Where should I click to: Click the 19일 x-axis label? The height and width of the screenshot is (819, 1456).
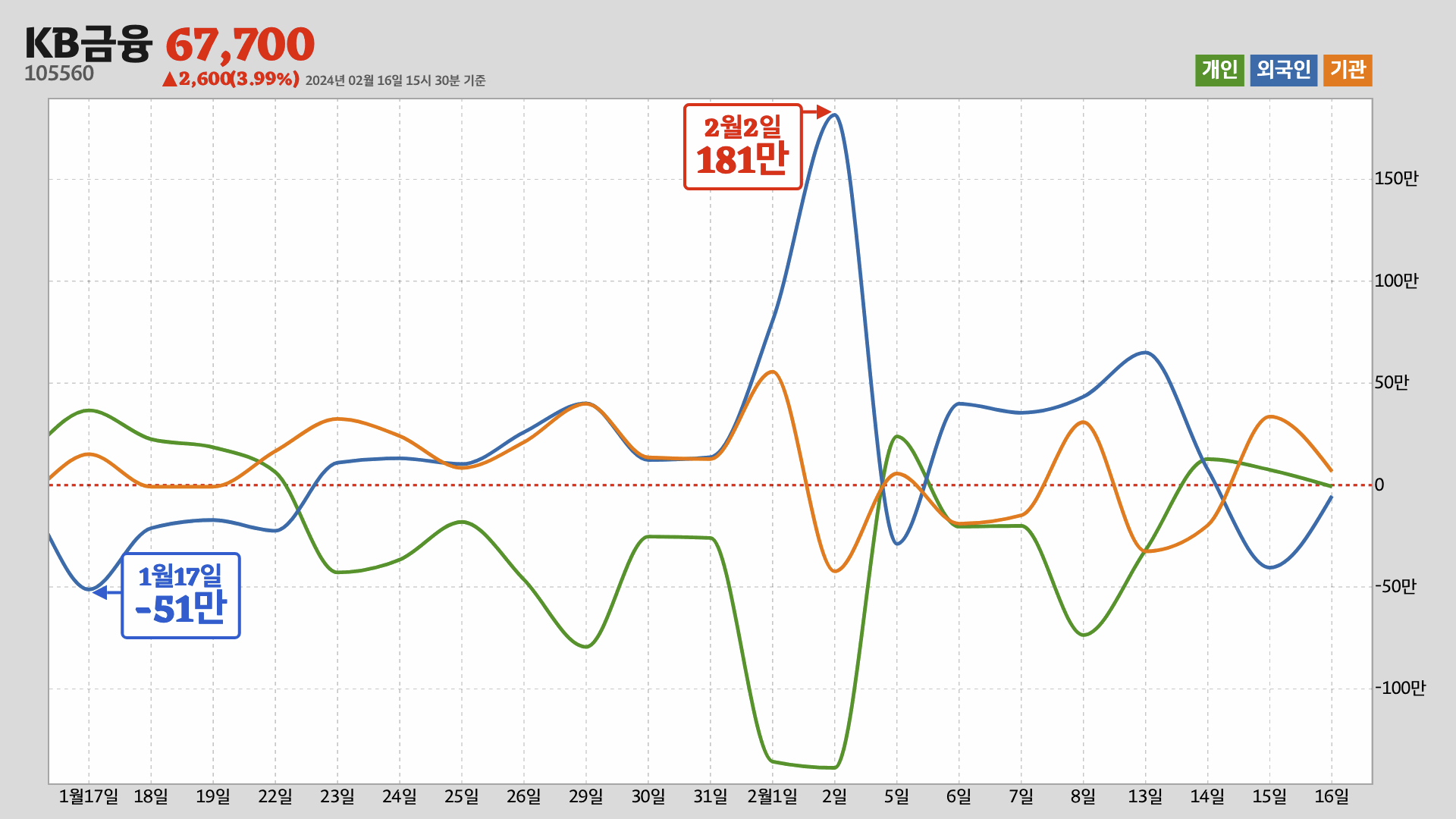[x=213, y=797]
